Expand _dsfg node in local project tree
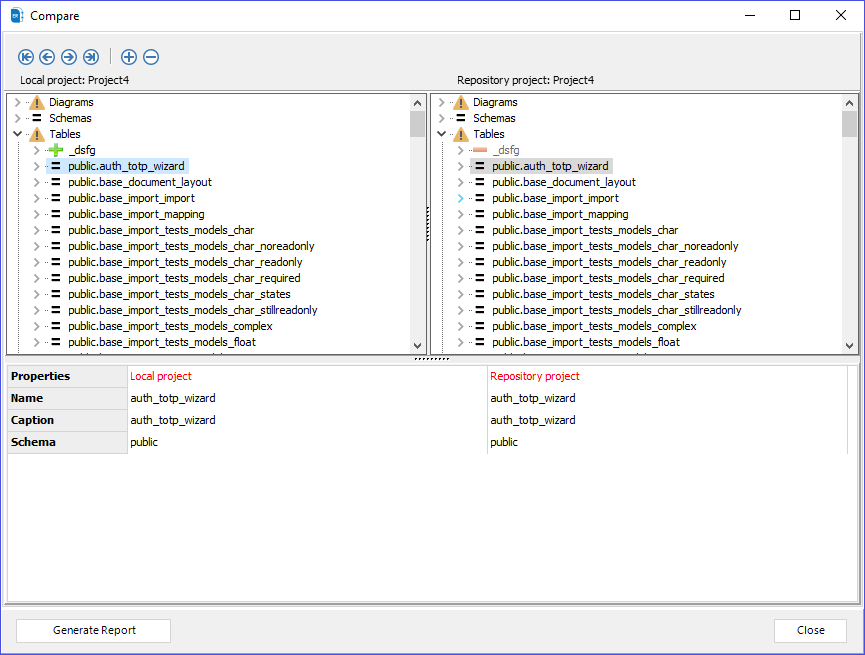Viewport: 865px width, 655px height. coord(36,150)
